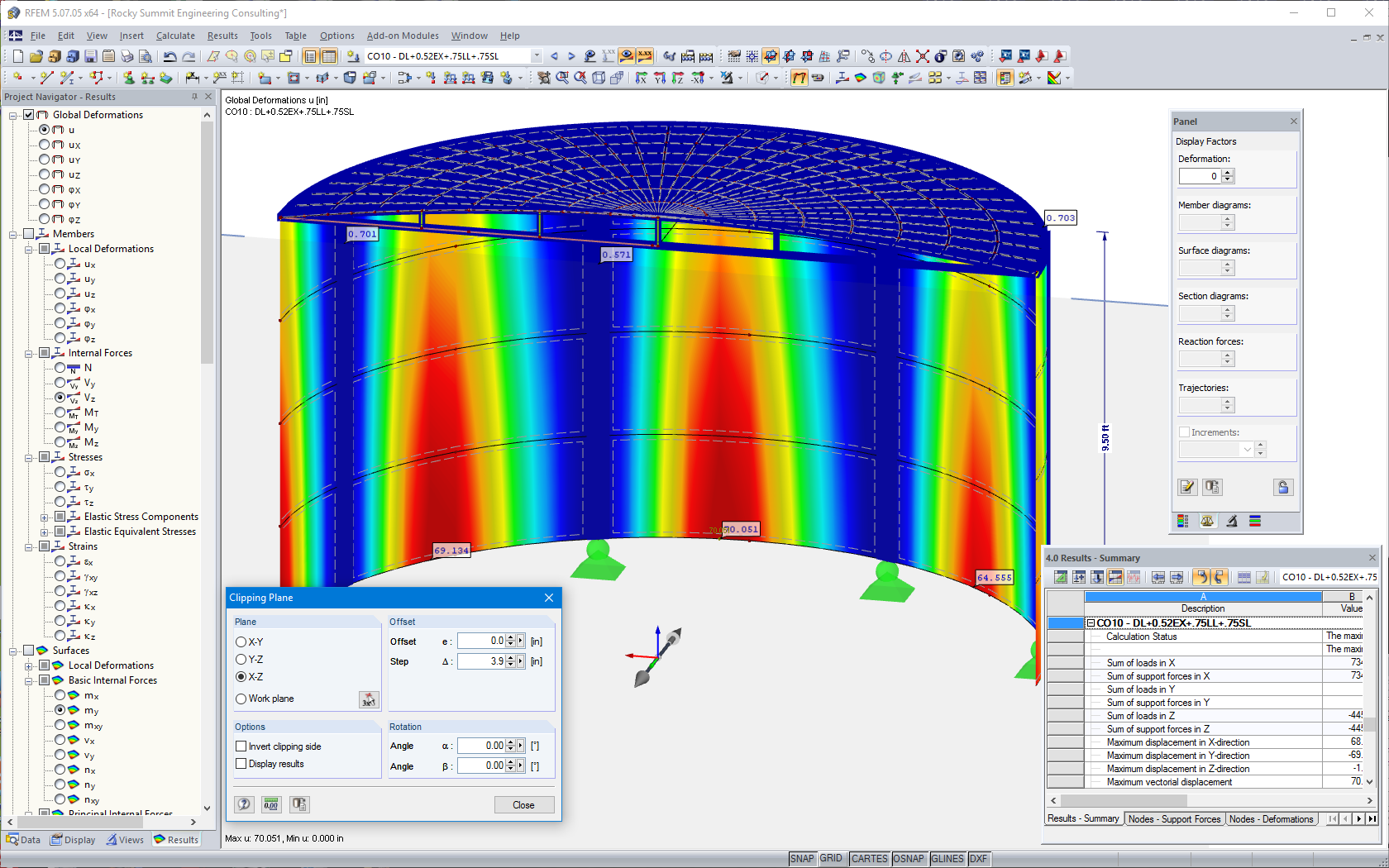This screenshot has width=1389, height=868.
Task: Open the Filter microscope tab in Panel
Action: tap(1231, 521)
